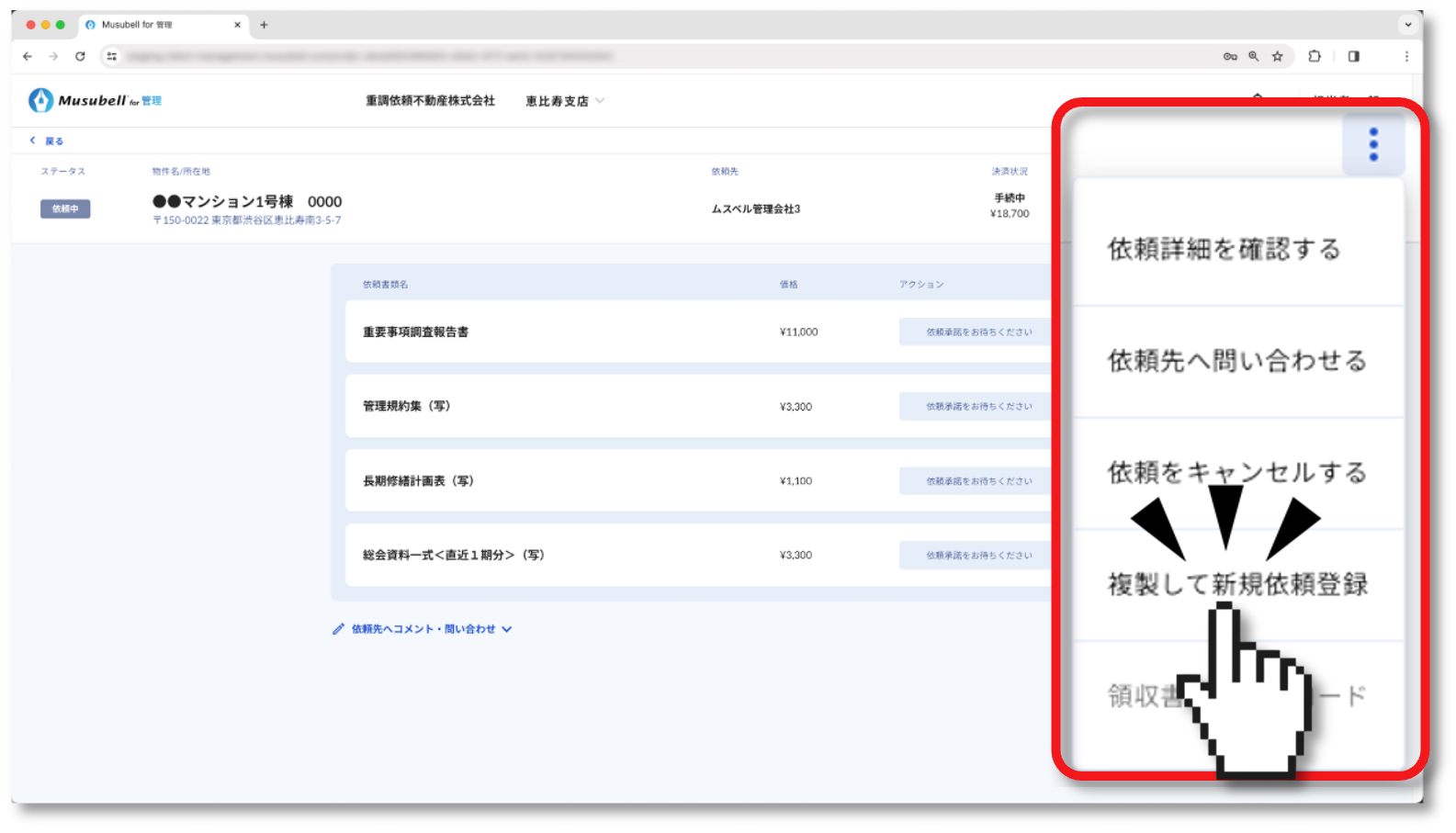Open a new browser tab
Viewport: 1456px width, 833px height.
(264, 25)
